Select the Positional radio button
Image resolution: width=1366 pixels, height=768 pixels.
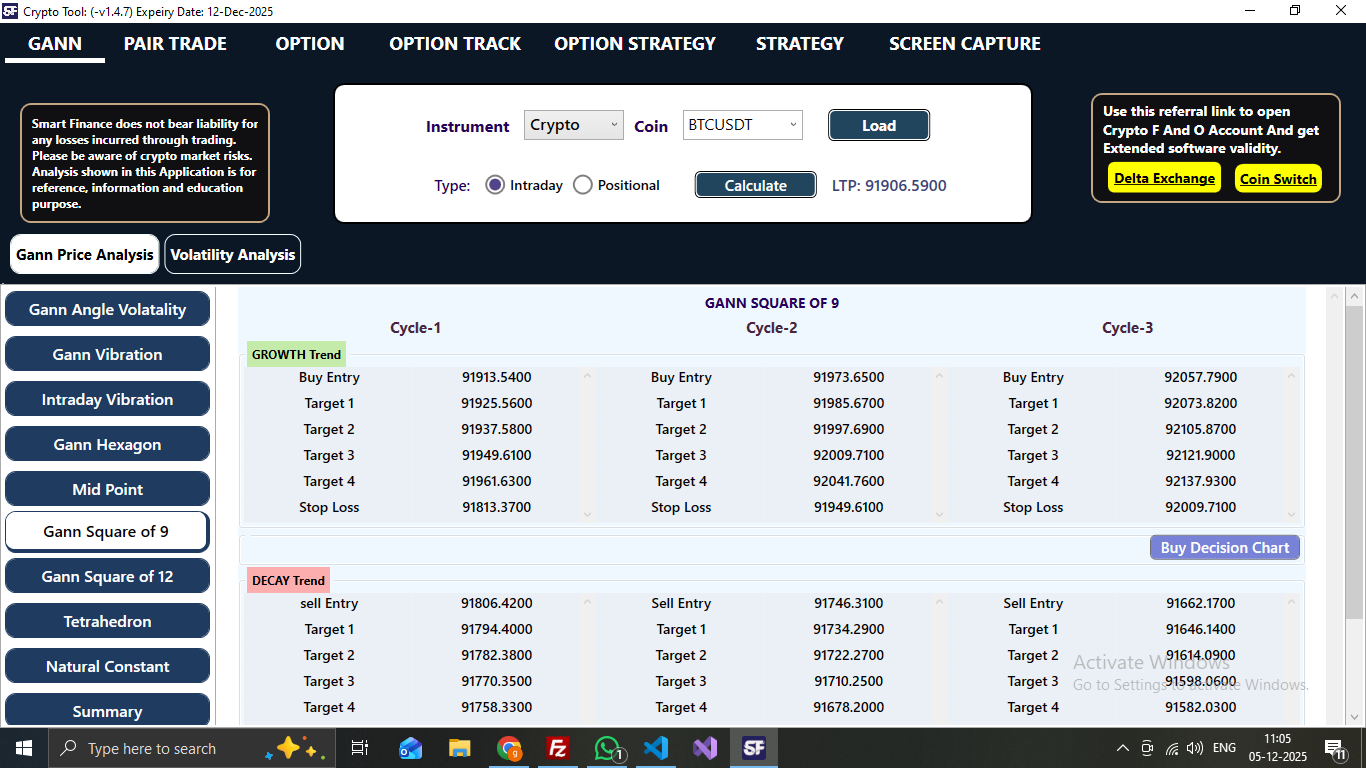point(582,184)
